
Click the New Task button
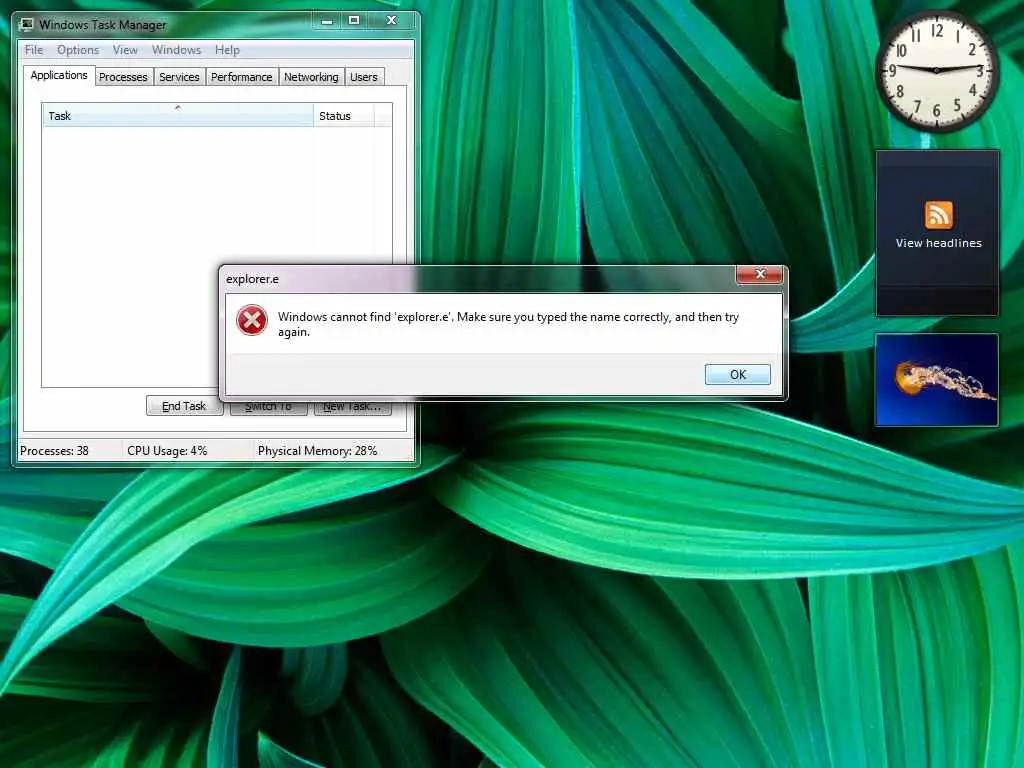352,406
